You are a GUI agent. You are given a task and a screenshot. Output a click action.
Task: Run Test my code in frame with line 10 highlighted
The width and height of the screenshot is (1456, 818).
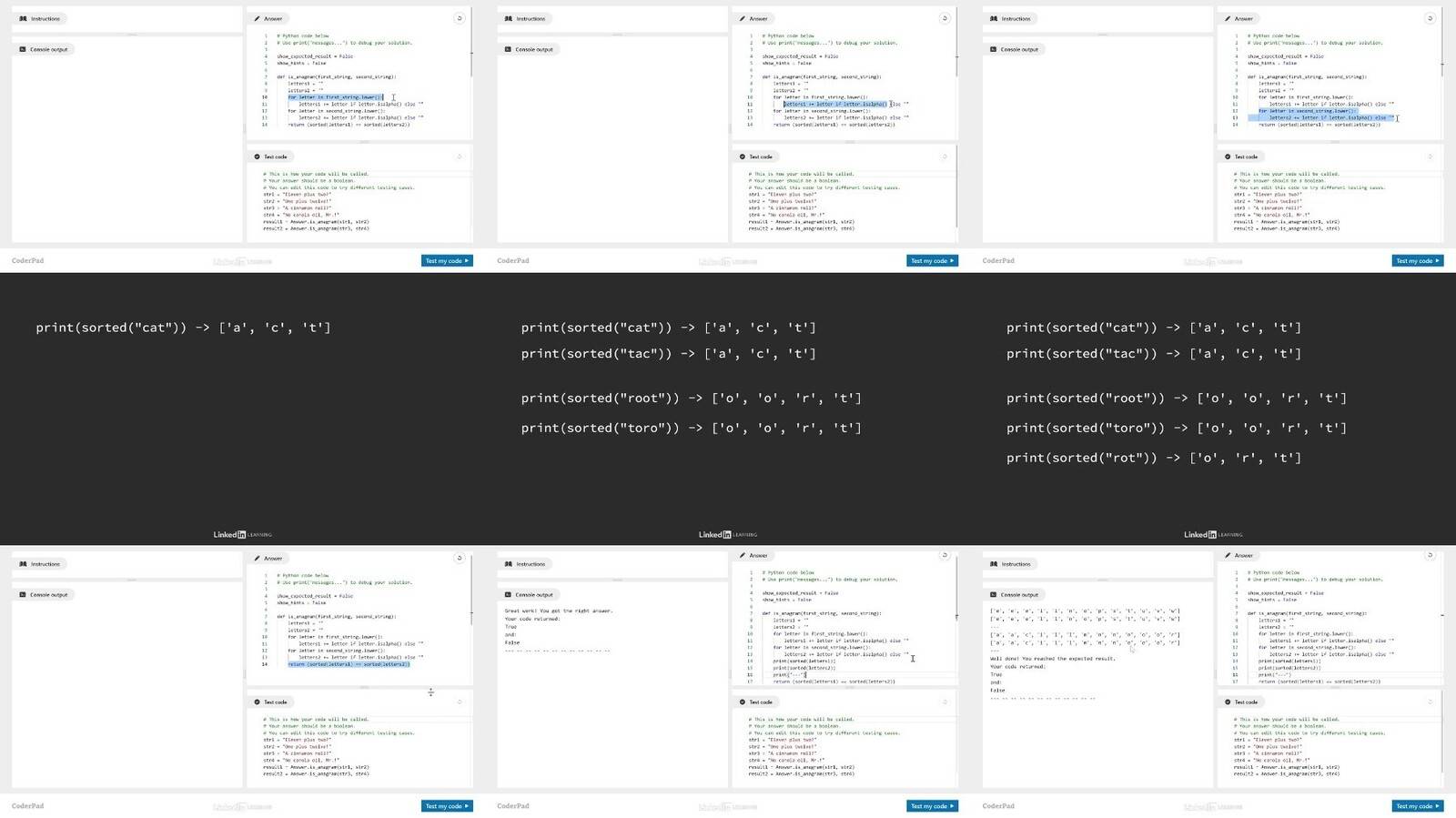click(x=447, y=261)
